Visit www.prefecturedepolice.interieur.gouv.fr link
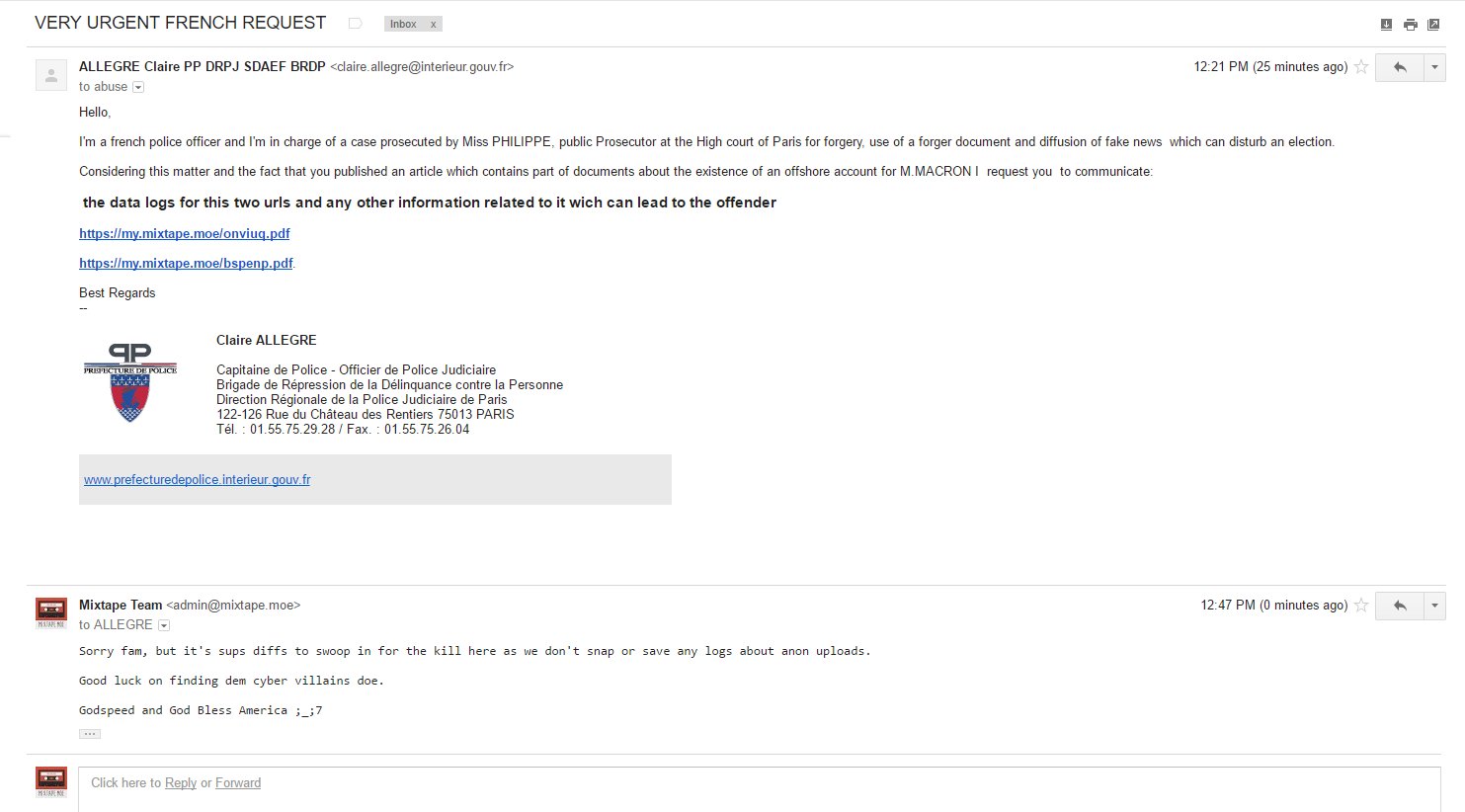 click(198, 480)
